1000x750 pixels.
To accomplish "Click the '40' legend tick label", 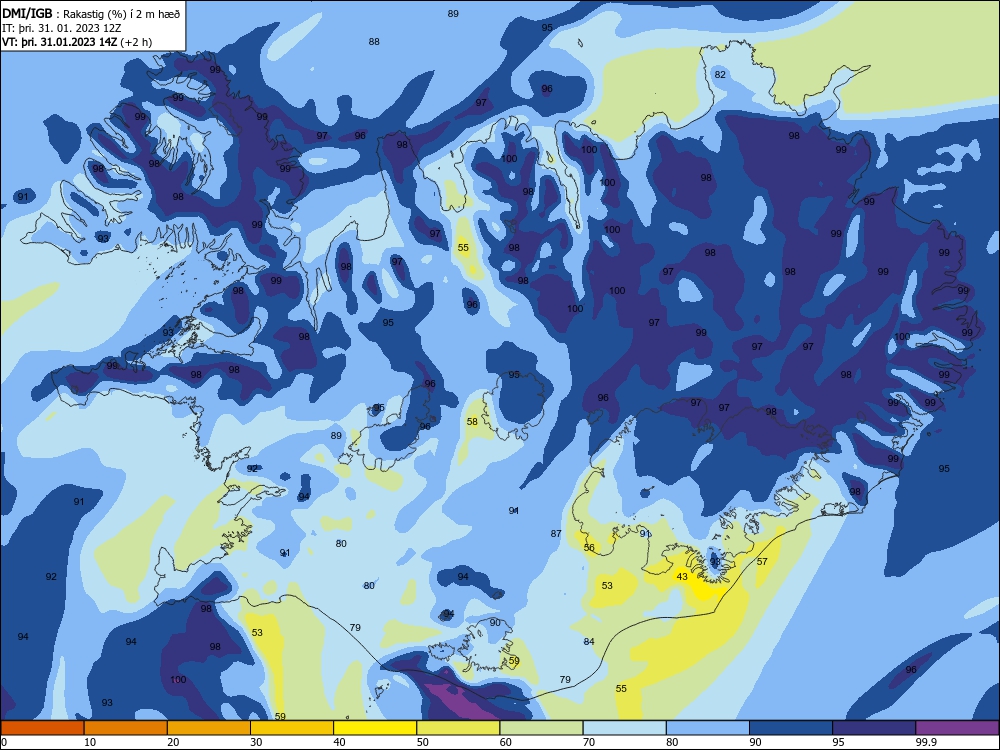I will coord(339,742).
